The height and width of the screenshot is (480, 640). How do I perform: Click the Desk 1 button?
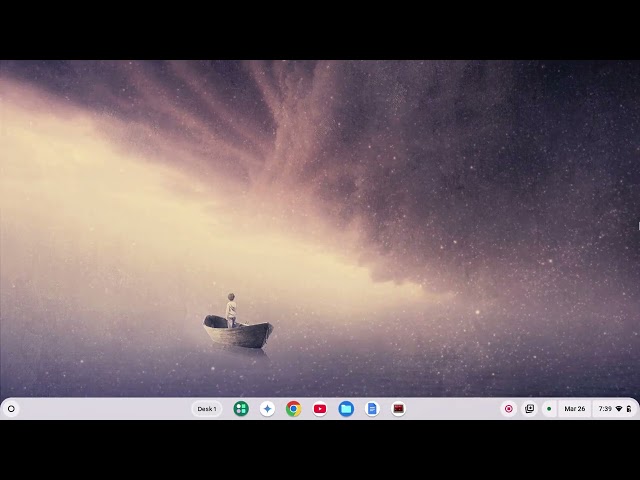pyautogui.click(x=207, y=409)
